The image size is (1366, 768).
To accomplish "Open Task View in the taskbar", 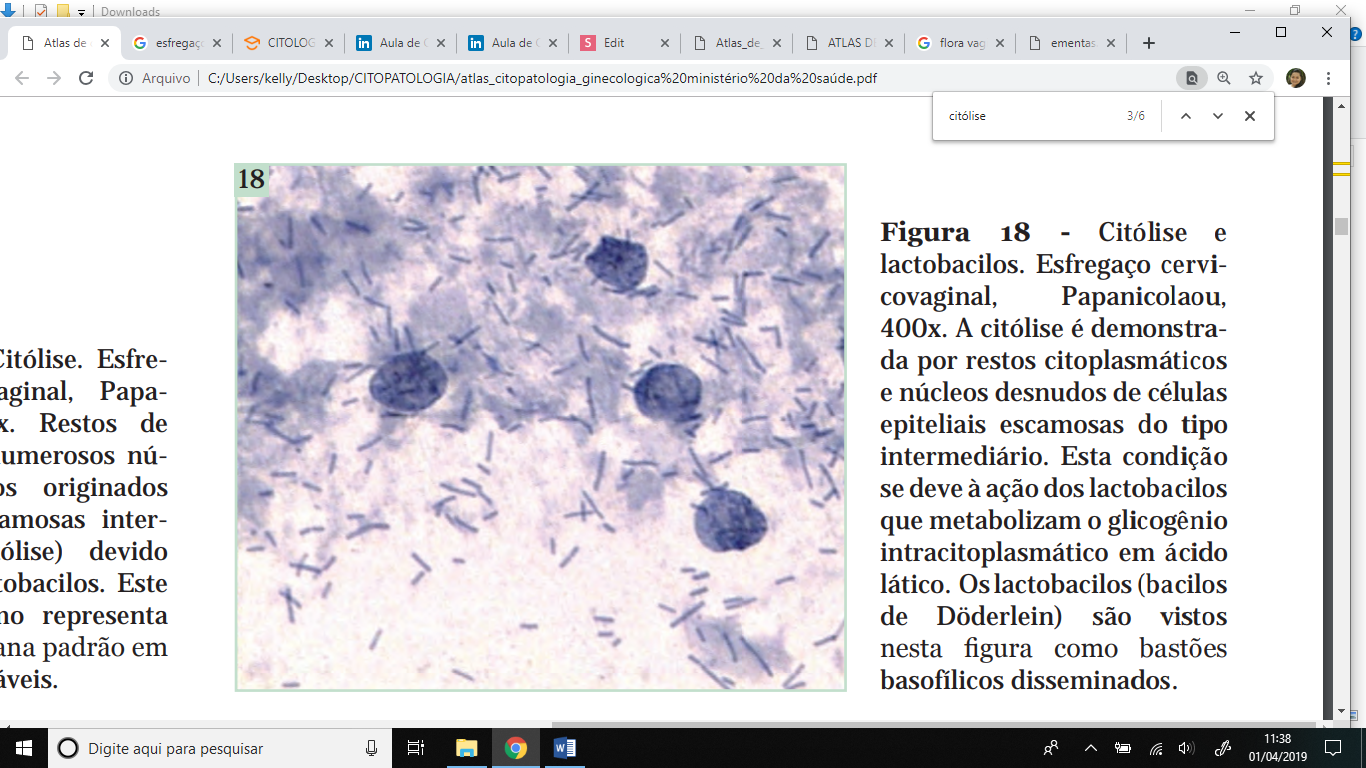I will pyautogui.click(x=416, y=748).
